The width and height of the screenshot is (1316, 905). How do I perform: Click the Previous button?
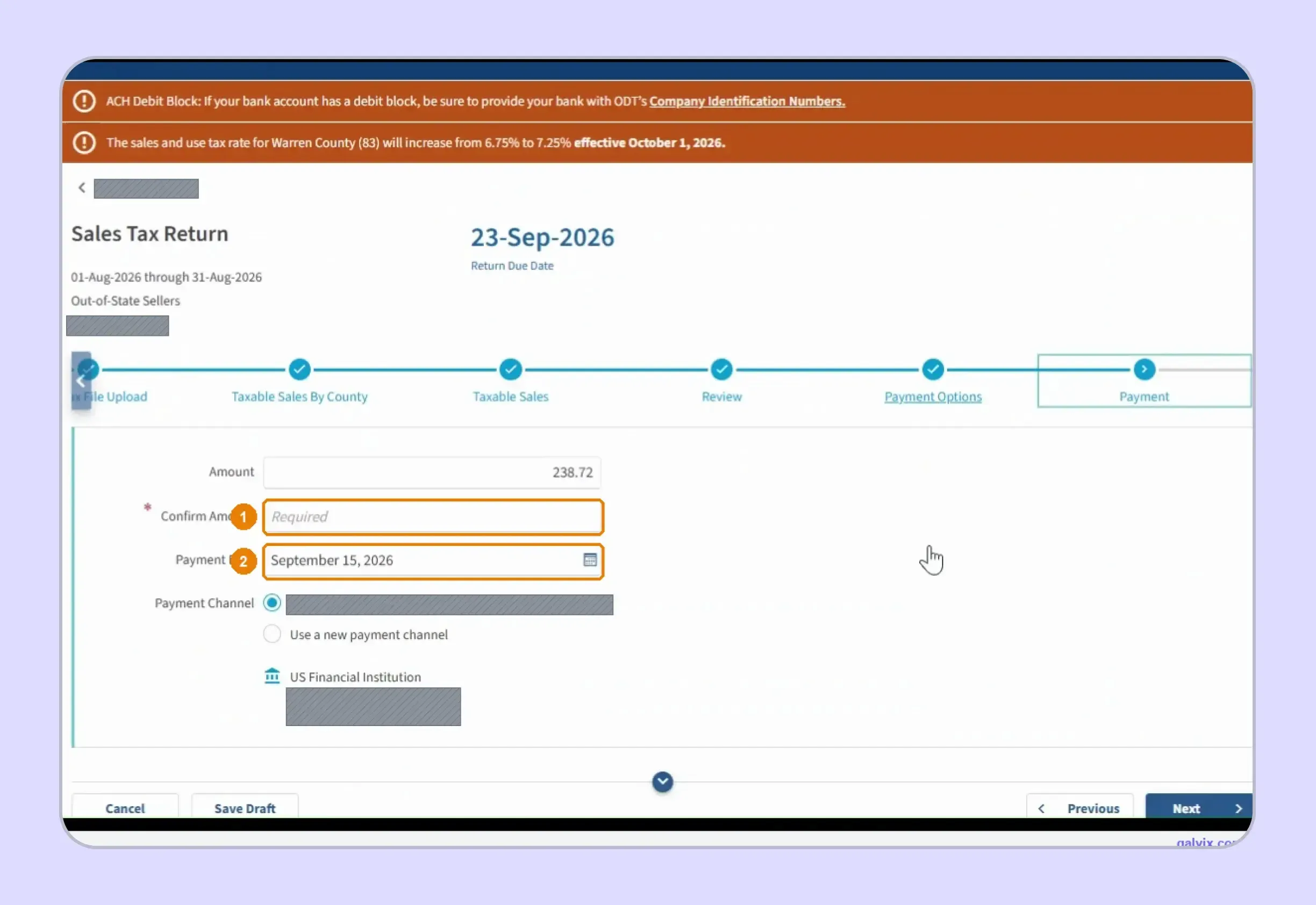coord(1080,808)
